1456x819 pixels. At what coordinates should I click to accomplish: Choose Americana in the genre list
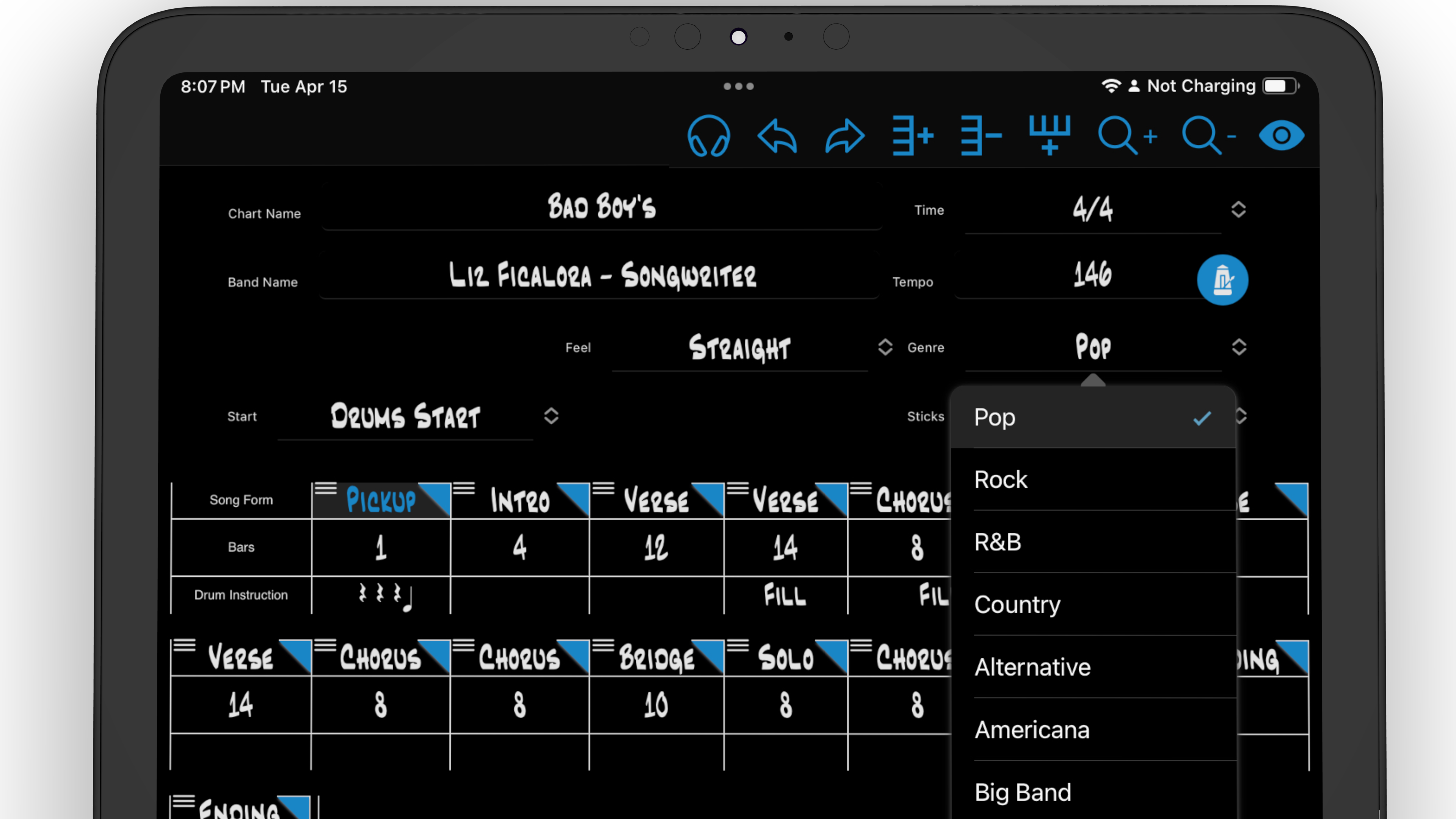tap(1032, 730)
